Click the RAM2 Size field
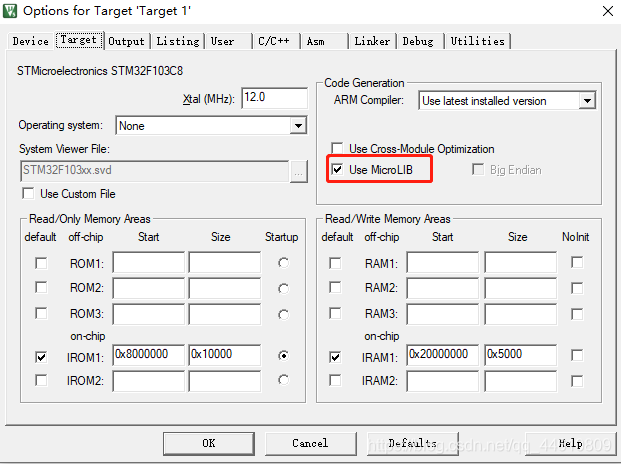The width and height of the screenshot is (621, 464). click(520, 288)
